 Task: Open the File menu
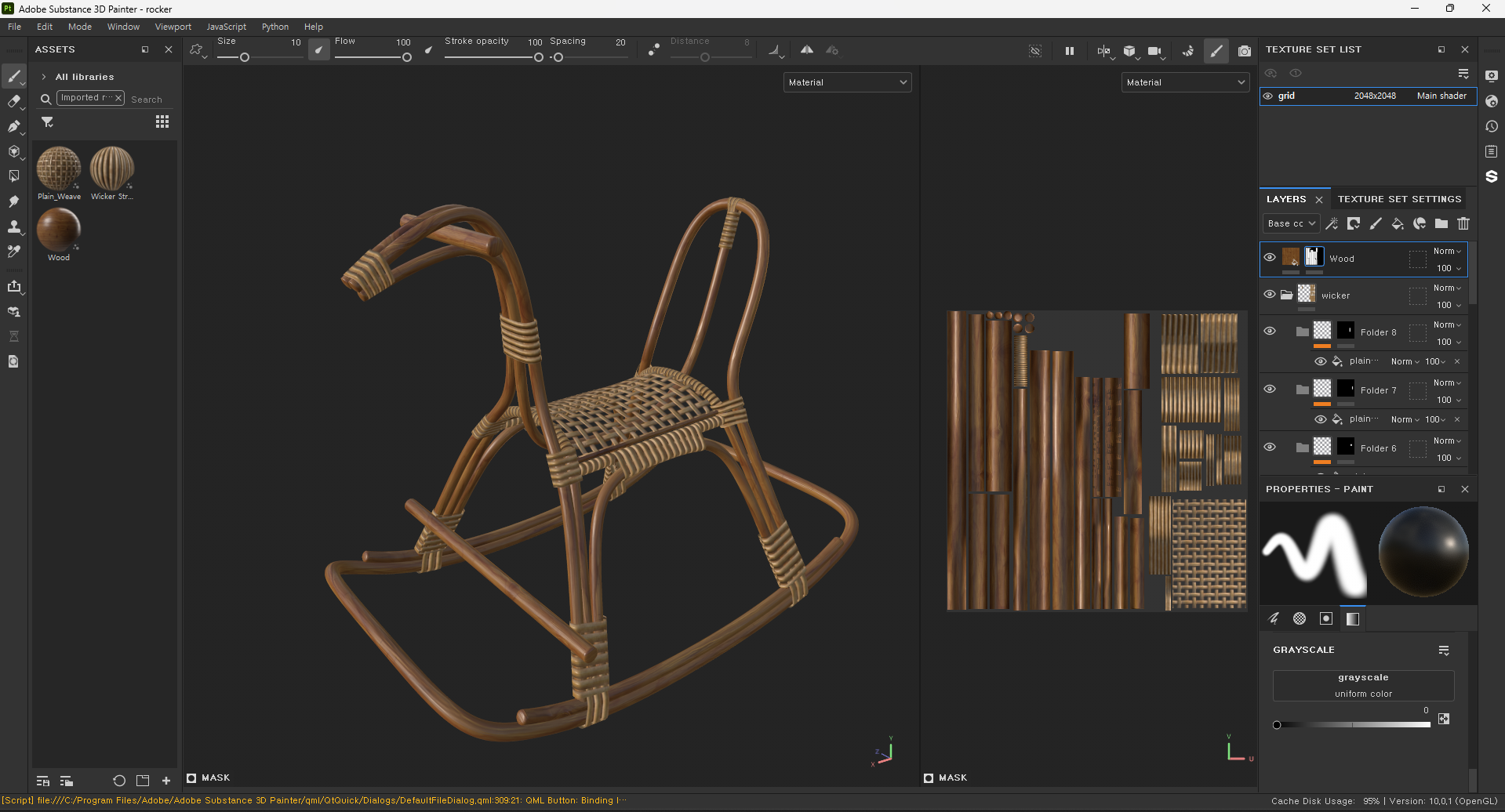(14, 27)
